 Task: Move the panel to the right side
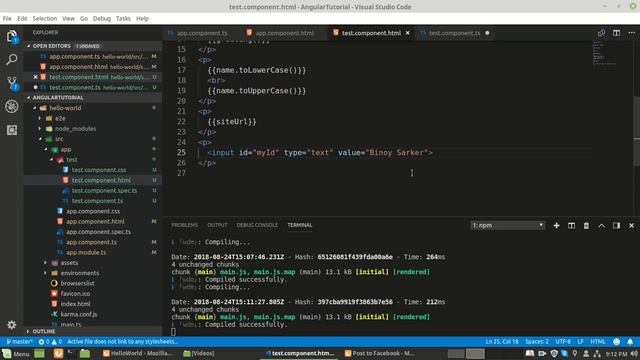tap(616, 225)
